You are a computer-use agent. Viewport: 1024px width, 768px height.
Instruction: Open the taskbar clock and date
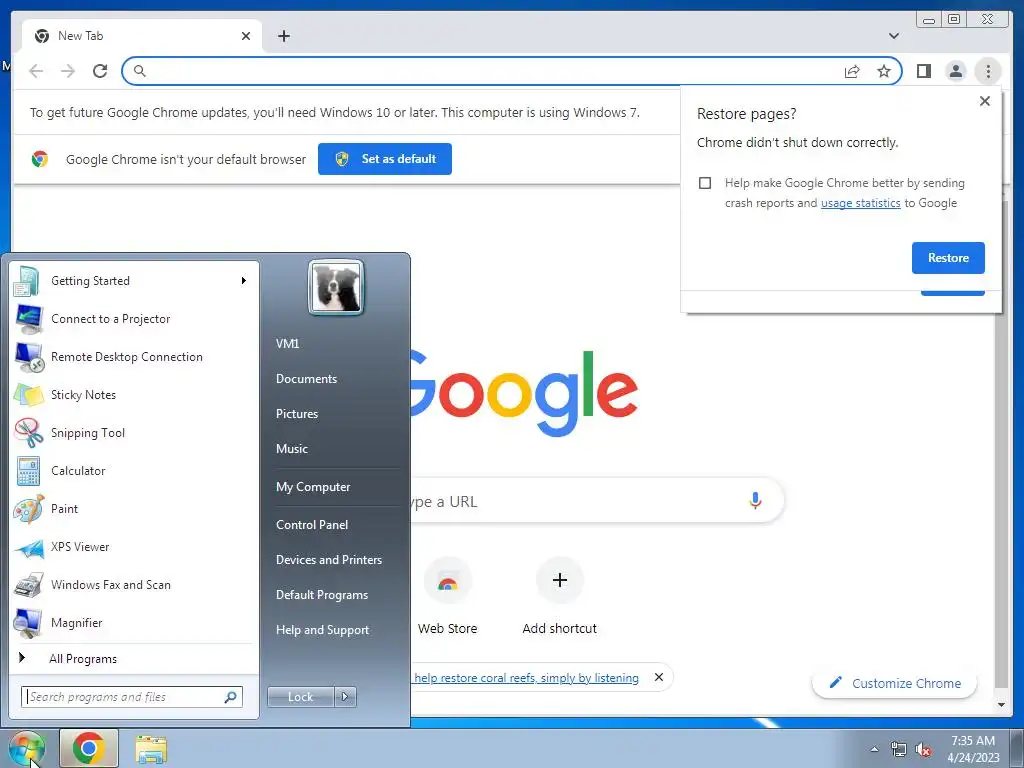(x=973, y=749)
